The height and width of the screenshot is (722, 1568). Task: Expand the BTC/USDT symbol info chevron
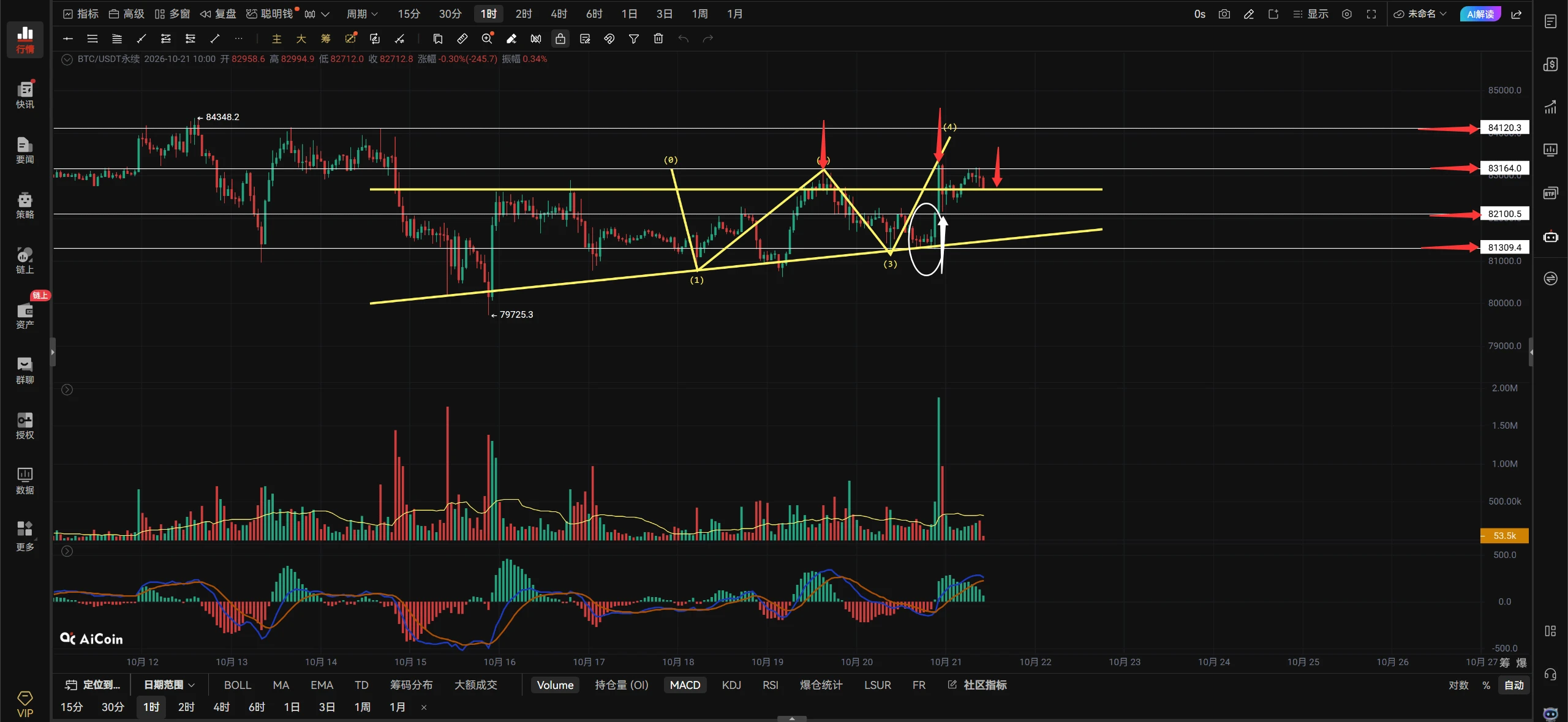pyautogui.click(x=67, y=59)
